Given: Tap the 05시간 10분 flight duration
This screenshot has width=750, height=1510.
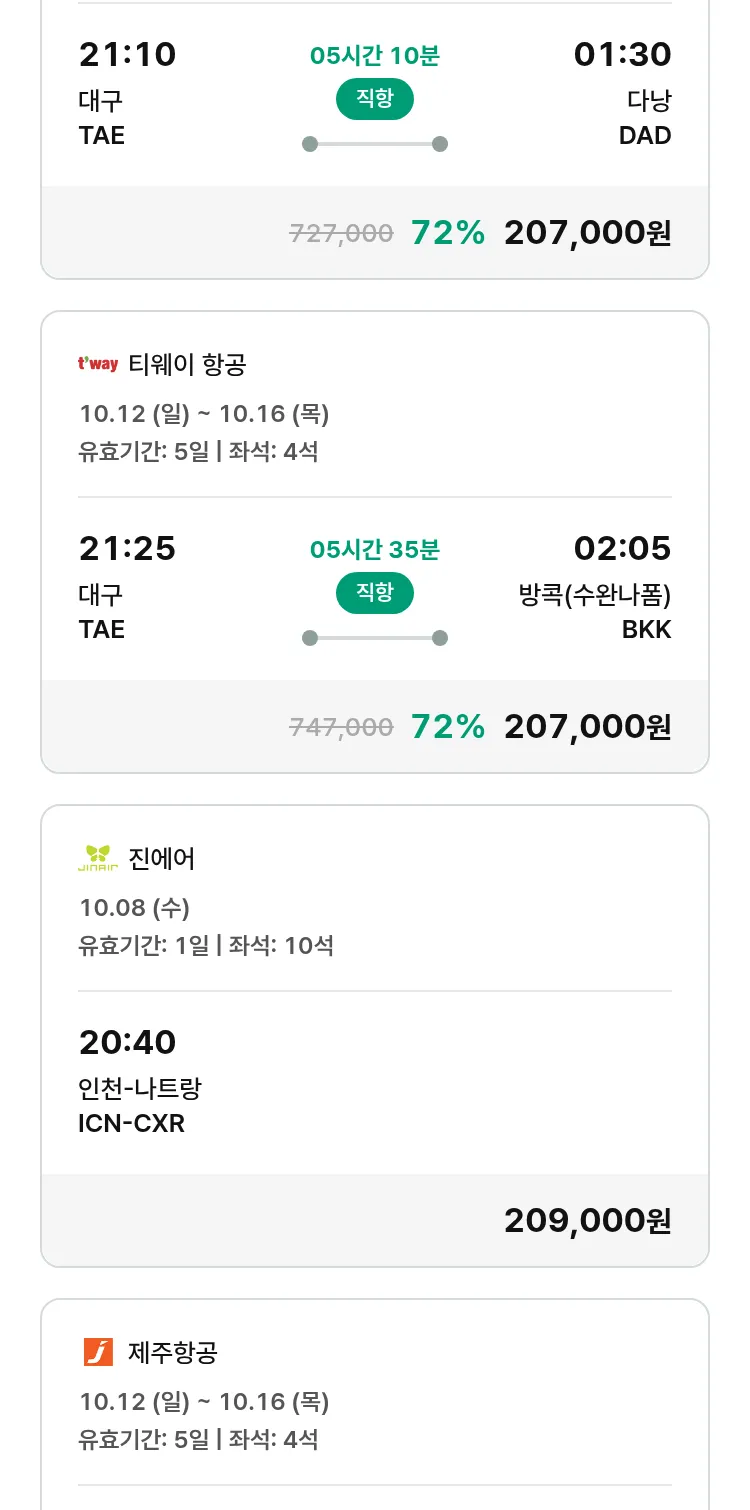Looking at the screenshot, I should point(374,56).
